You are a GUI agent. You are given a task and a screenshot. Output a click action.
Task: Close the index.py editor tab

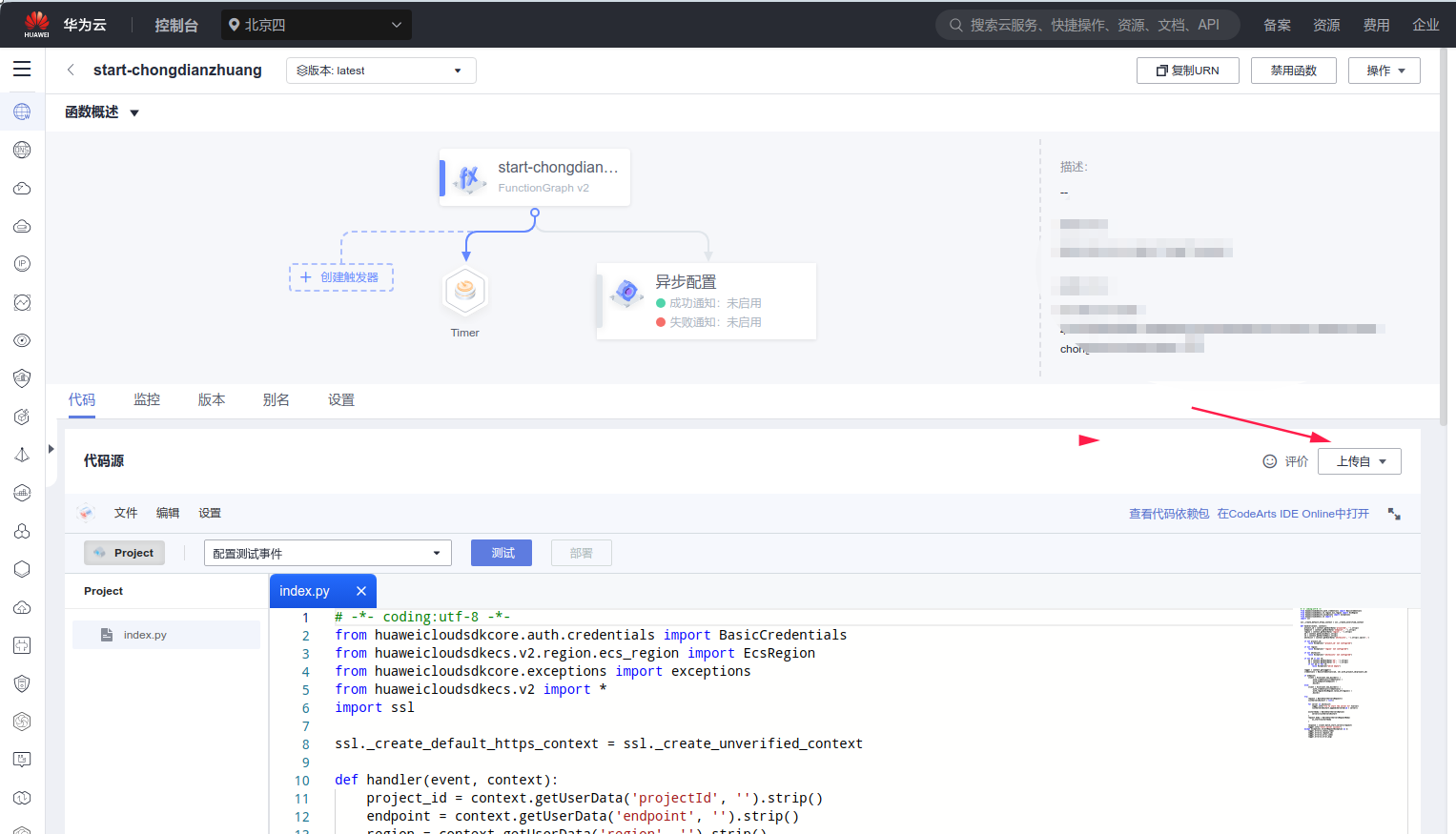361,591
